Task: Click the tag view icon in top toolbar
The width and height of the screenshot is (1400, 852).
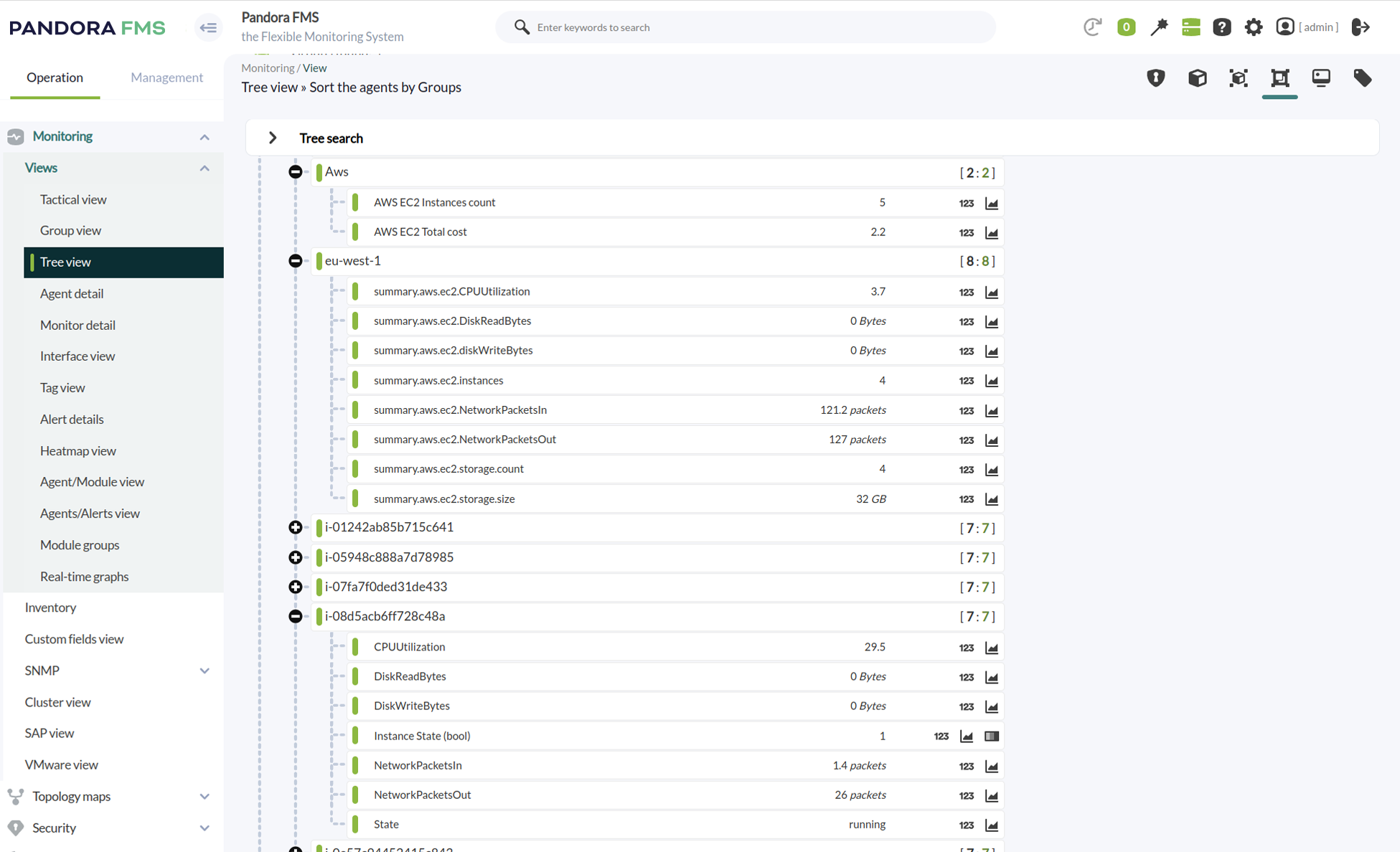Action: (1362, 77)
